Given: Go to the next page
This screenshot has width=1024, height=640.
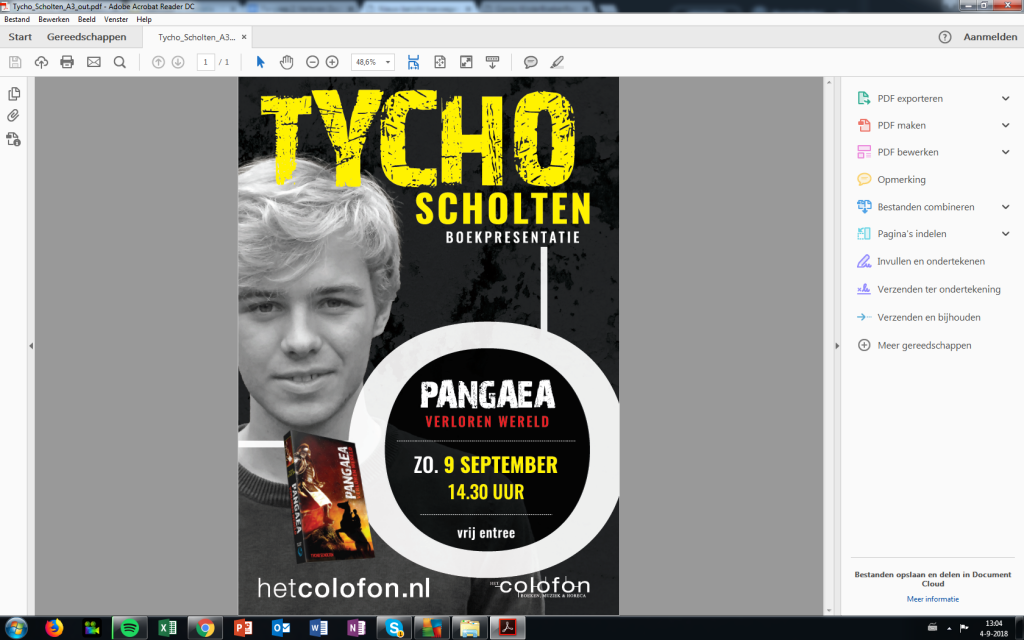Looking at the screenshot, I should pos(178,62).
